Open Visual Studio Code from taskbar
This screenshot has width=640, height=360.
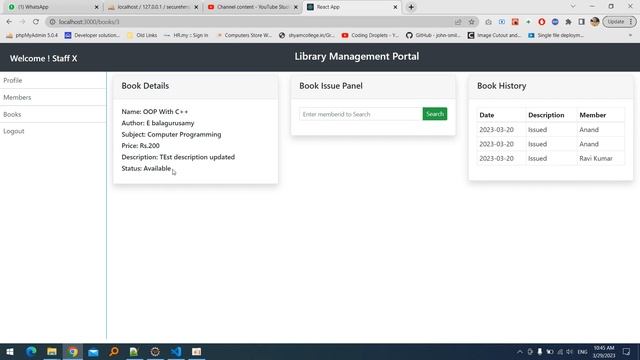pyautogui.click(x=176, y=351)
